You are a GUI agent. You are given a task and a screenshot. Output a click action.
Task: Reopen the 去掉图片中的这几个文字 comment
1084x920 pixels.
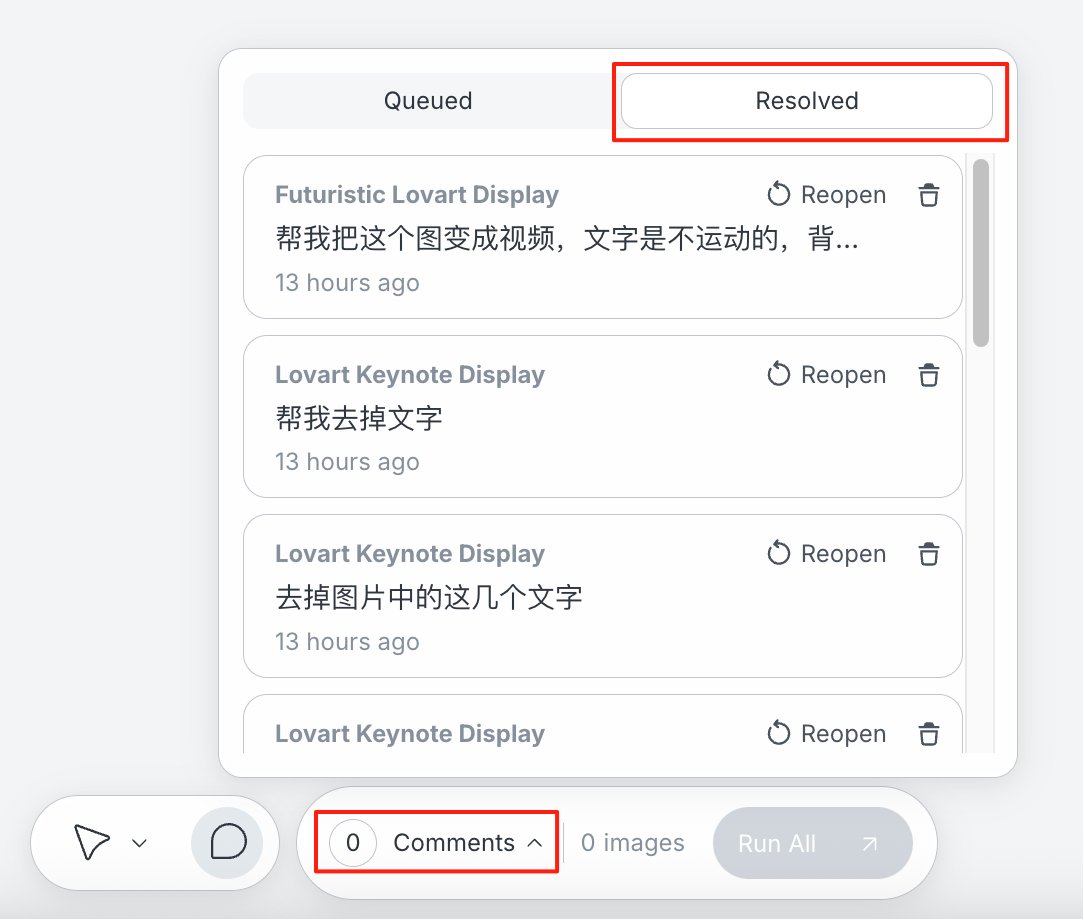pyautogui.click(x=826, y=554)
